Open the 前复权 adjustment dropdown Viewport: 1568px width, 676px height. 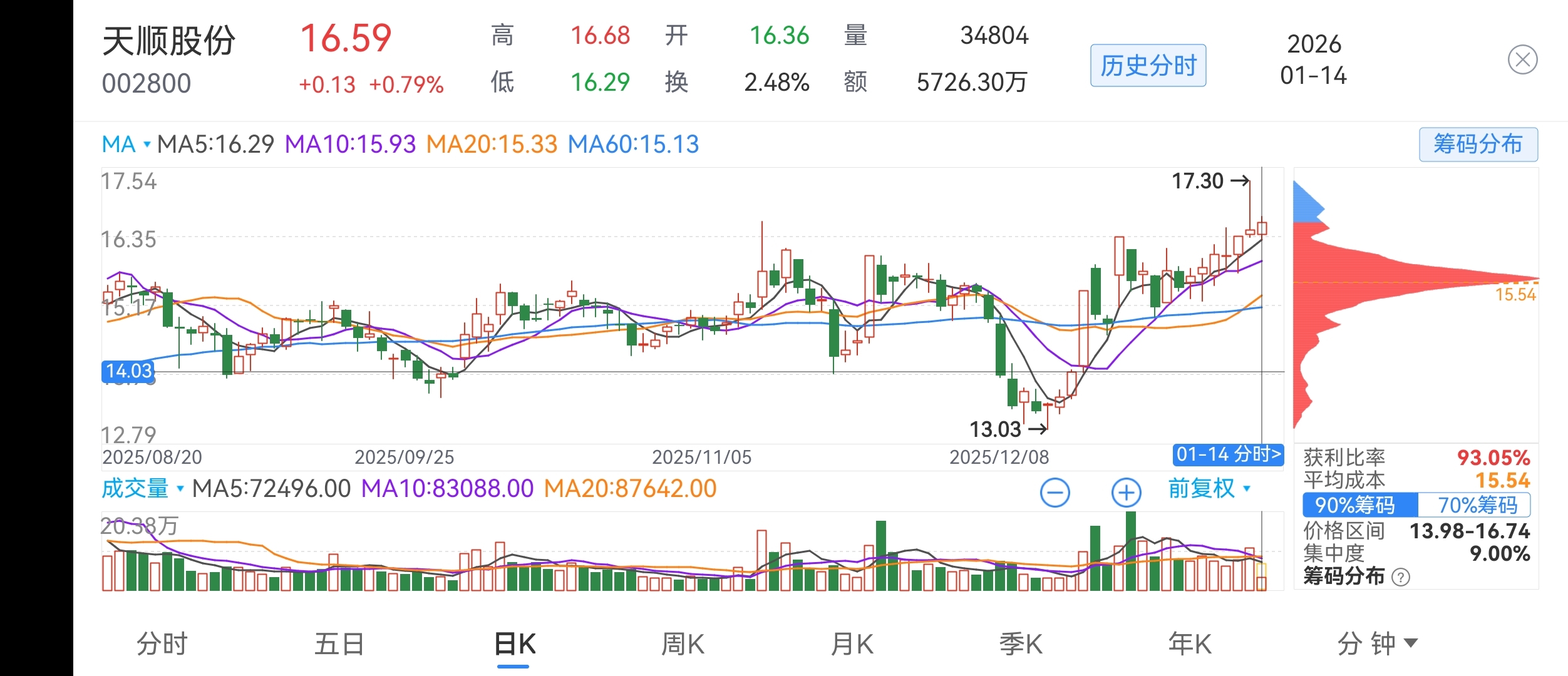tap(1209, 488)
